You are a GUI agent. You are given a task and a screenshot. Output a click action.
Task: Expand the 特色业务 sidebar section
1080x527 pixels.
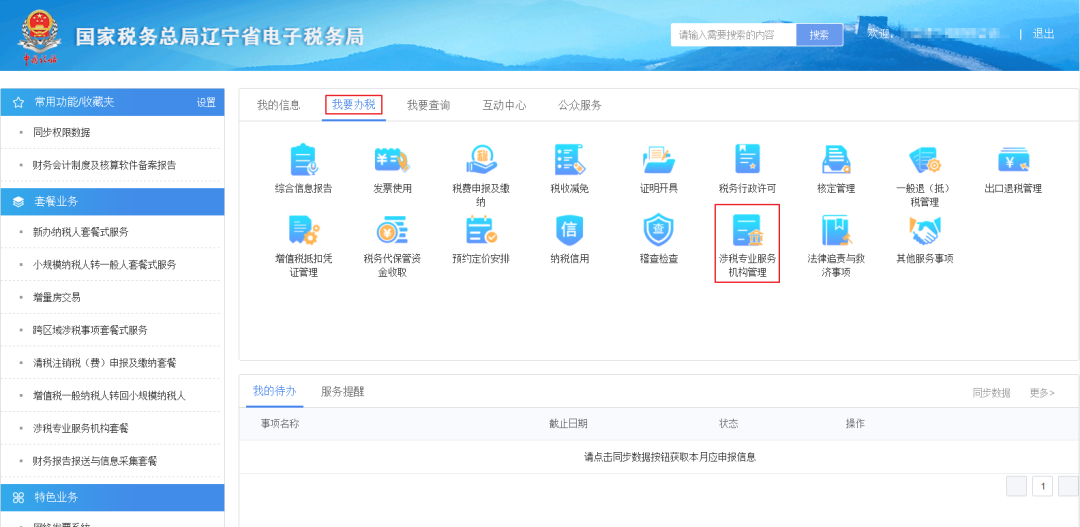tap(112, 497)
